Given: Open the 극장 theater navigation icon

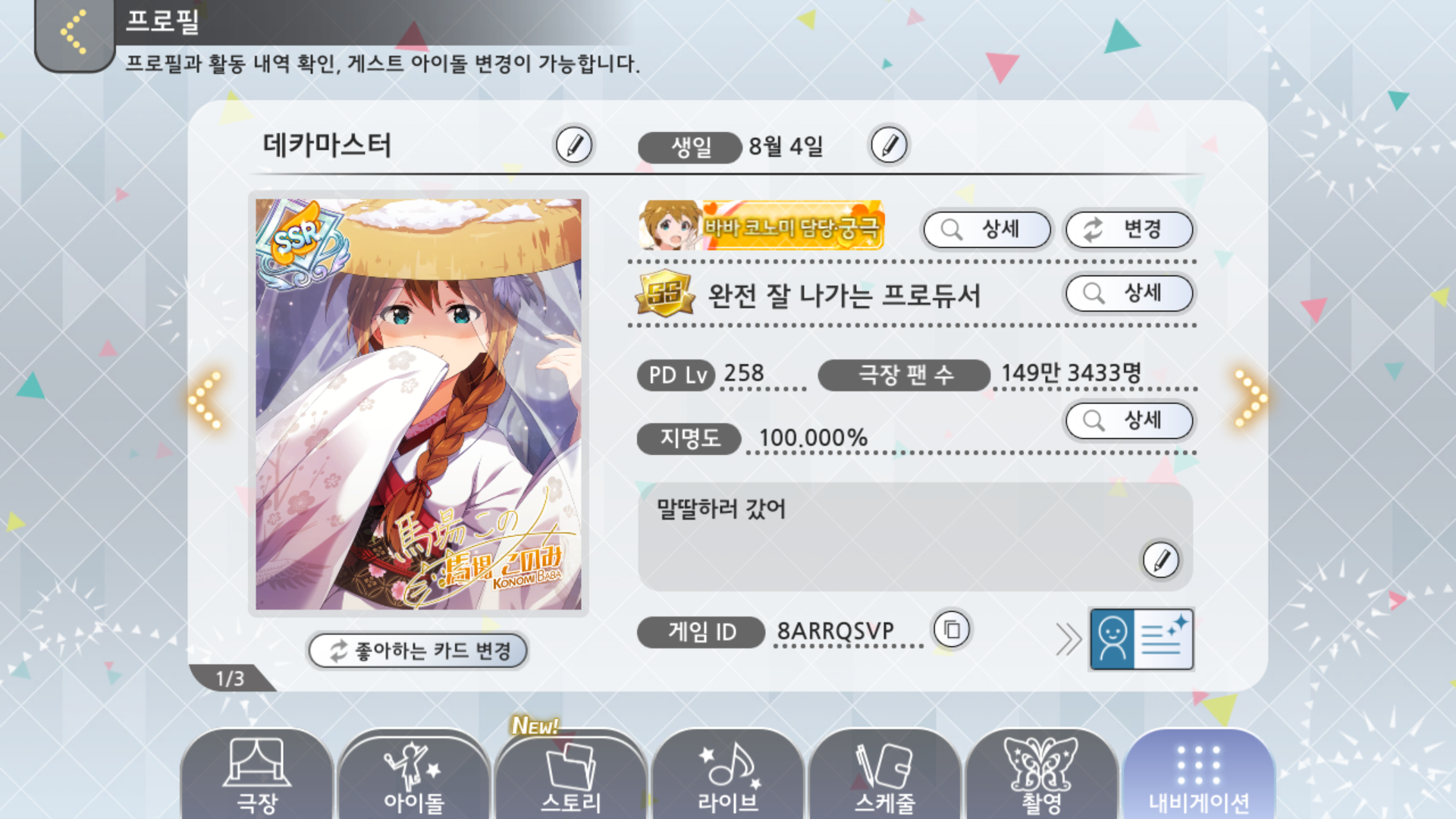Looking at the screenshot, I should 257,775.
